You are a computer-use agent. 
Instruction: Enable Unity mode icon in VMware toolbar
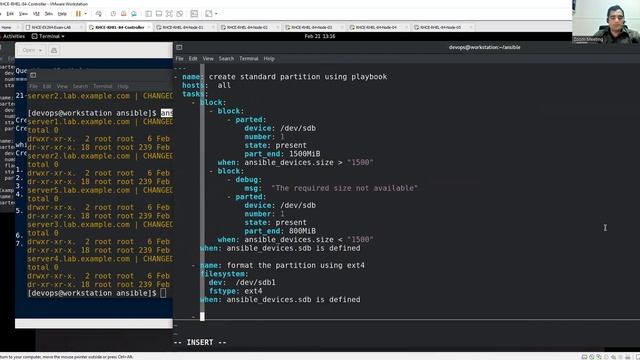click(179, 13)
